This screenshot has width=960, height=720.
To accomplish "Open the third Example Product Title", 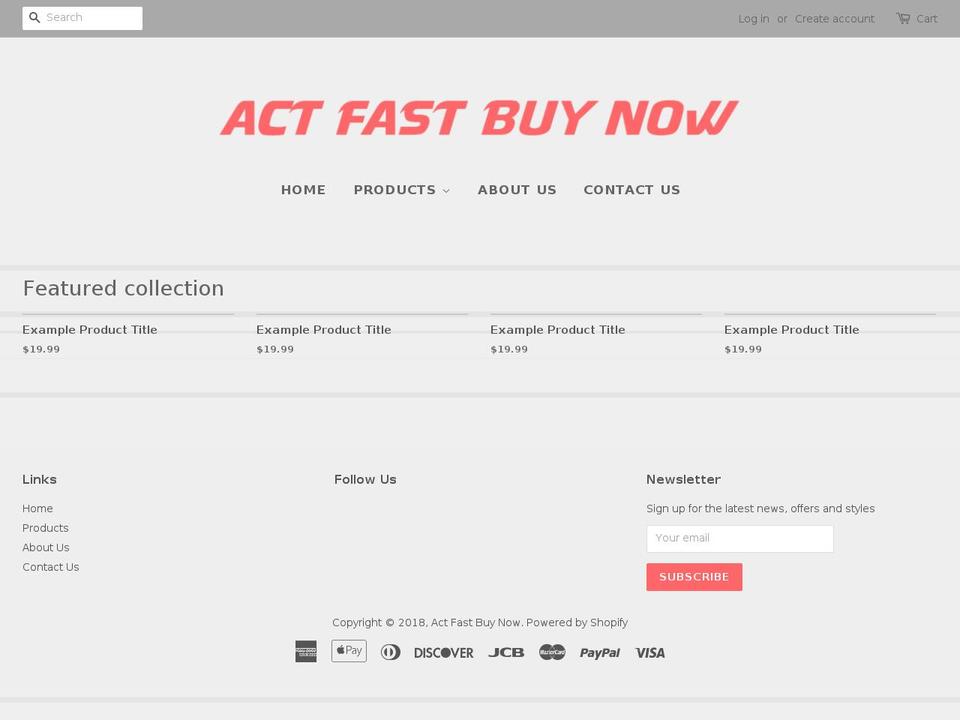I will [558, 329].
